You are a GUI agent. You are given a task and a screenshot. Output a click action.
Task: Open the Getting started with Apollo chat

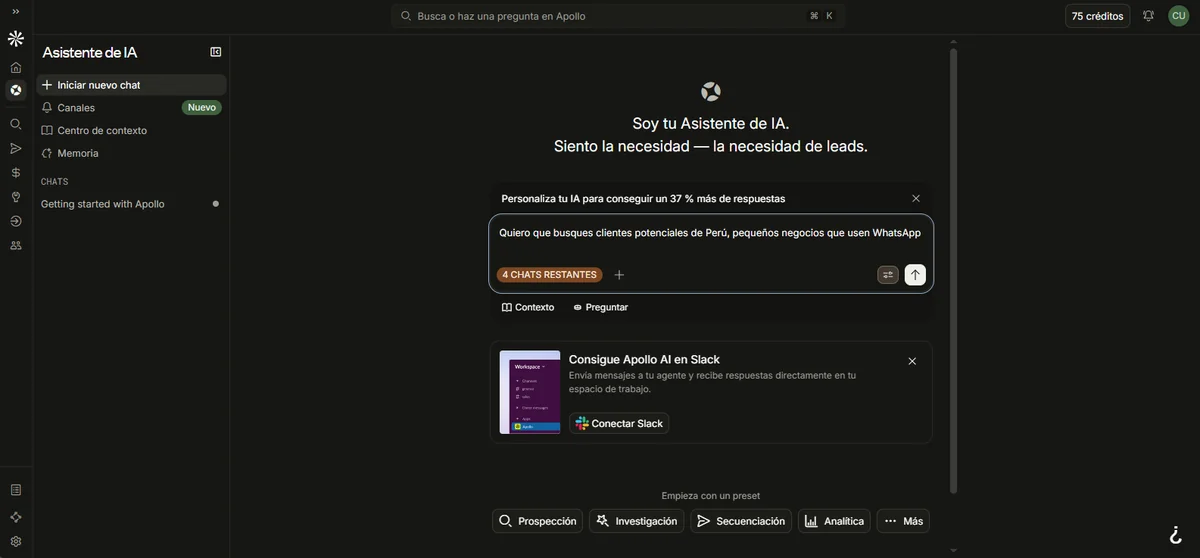pyautogui.click(x=131, y=204)
